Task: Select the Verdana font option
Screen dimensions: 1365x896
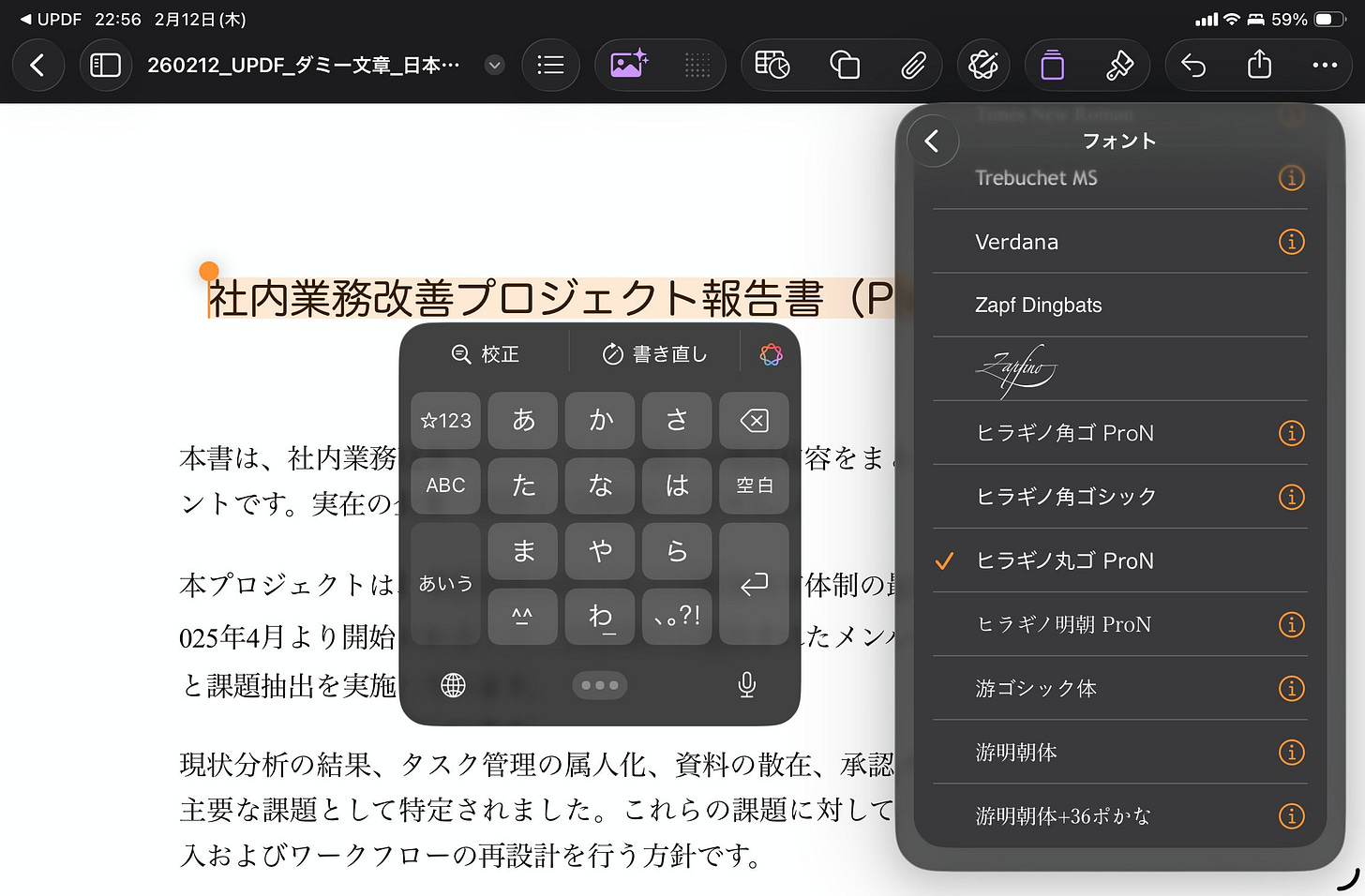Action: click(1016, 241)
